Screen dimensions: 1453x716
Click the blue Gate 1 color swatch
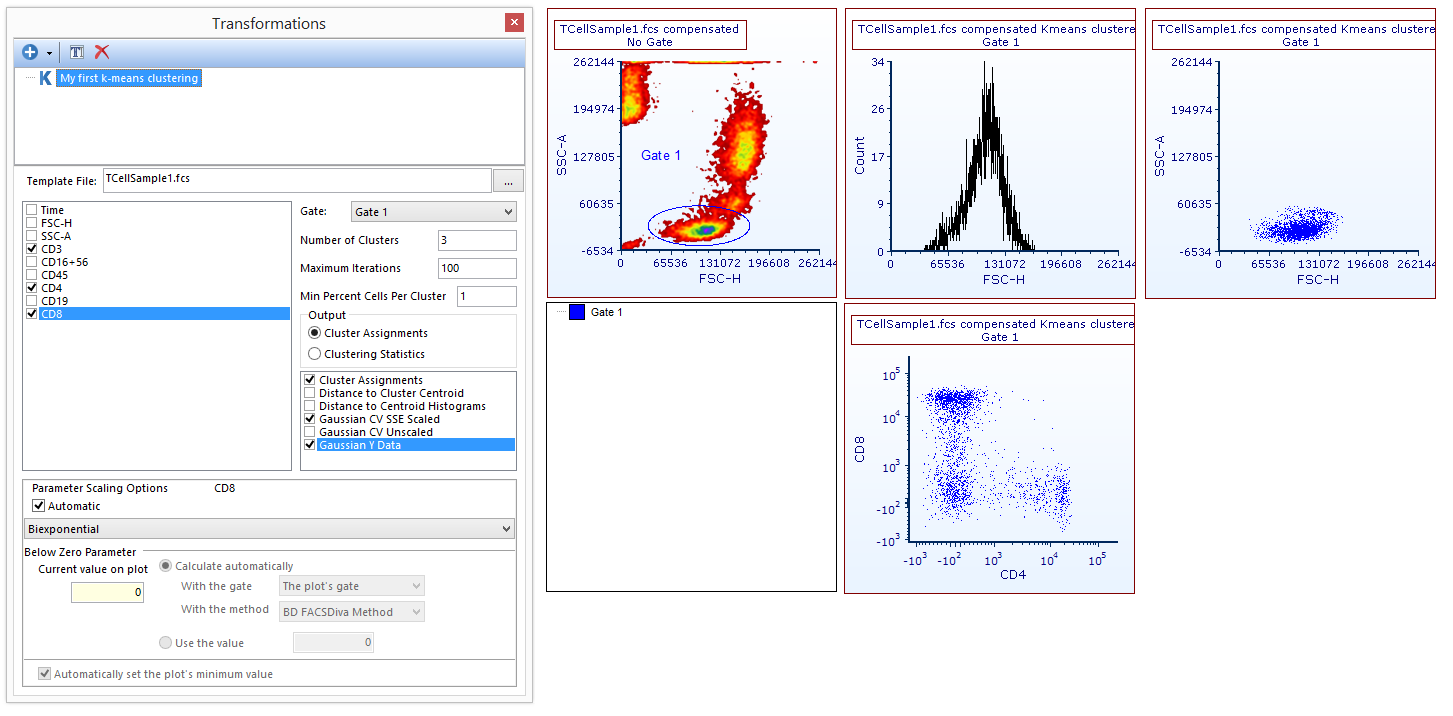(x=576, y=312)
